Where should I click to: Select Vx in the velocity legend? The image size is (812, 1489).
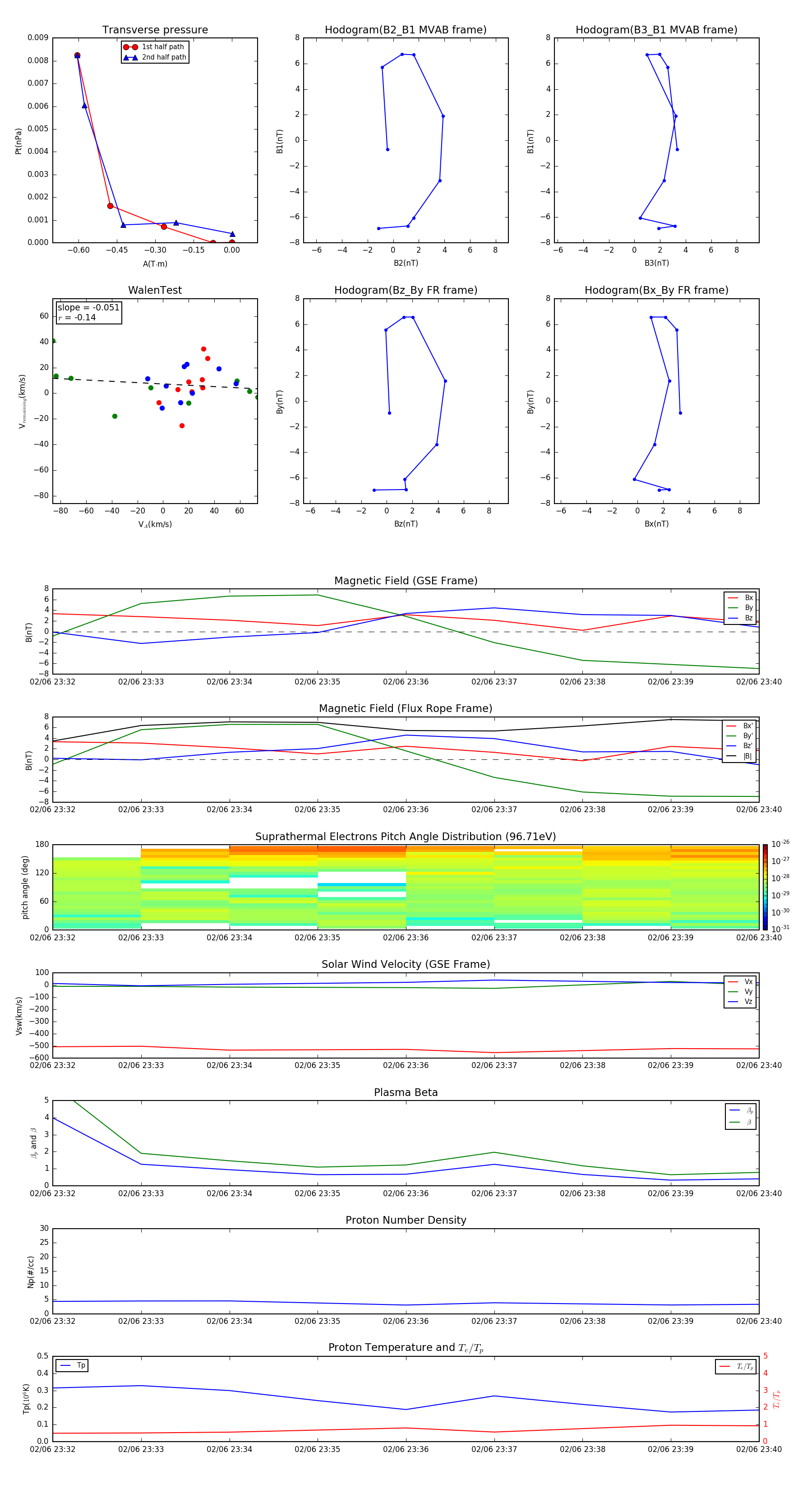(740, 981)
